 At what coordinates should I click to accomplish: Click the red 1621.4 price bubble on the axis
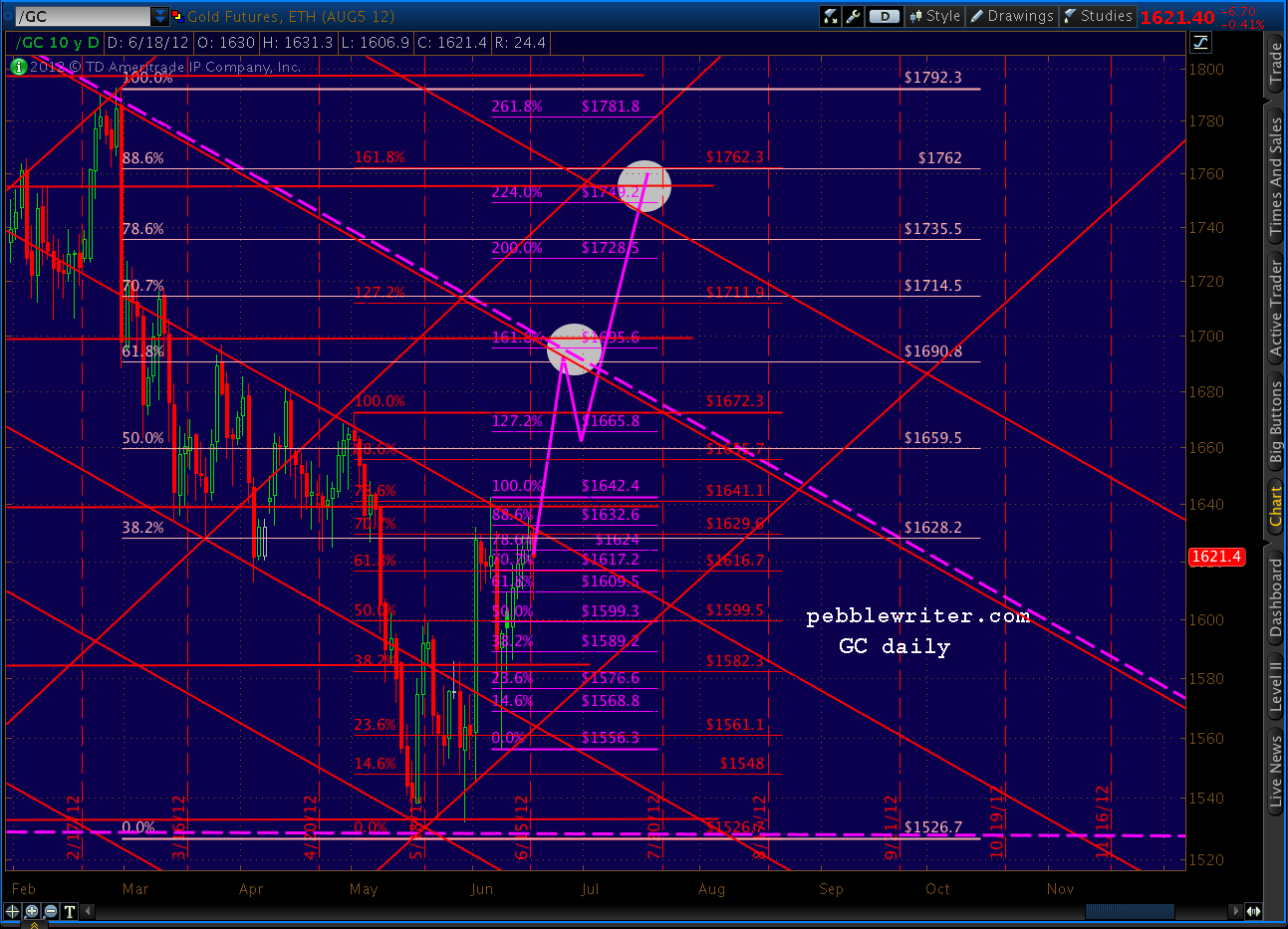tap(1215, 557)
